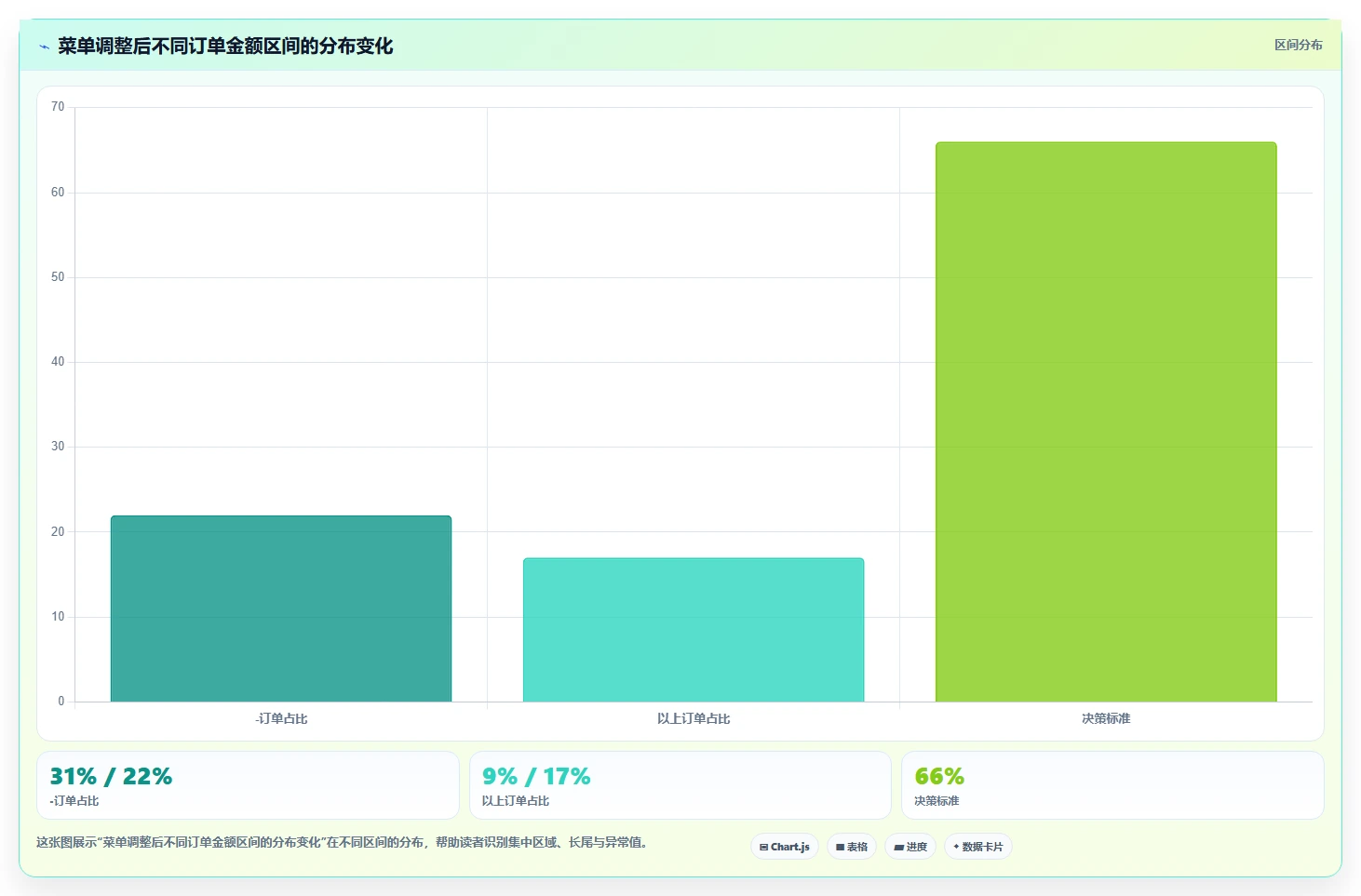Click the 区间分布 label in header
This screenshot has width=1361, height=896.
[x=1298, y=45]
